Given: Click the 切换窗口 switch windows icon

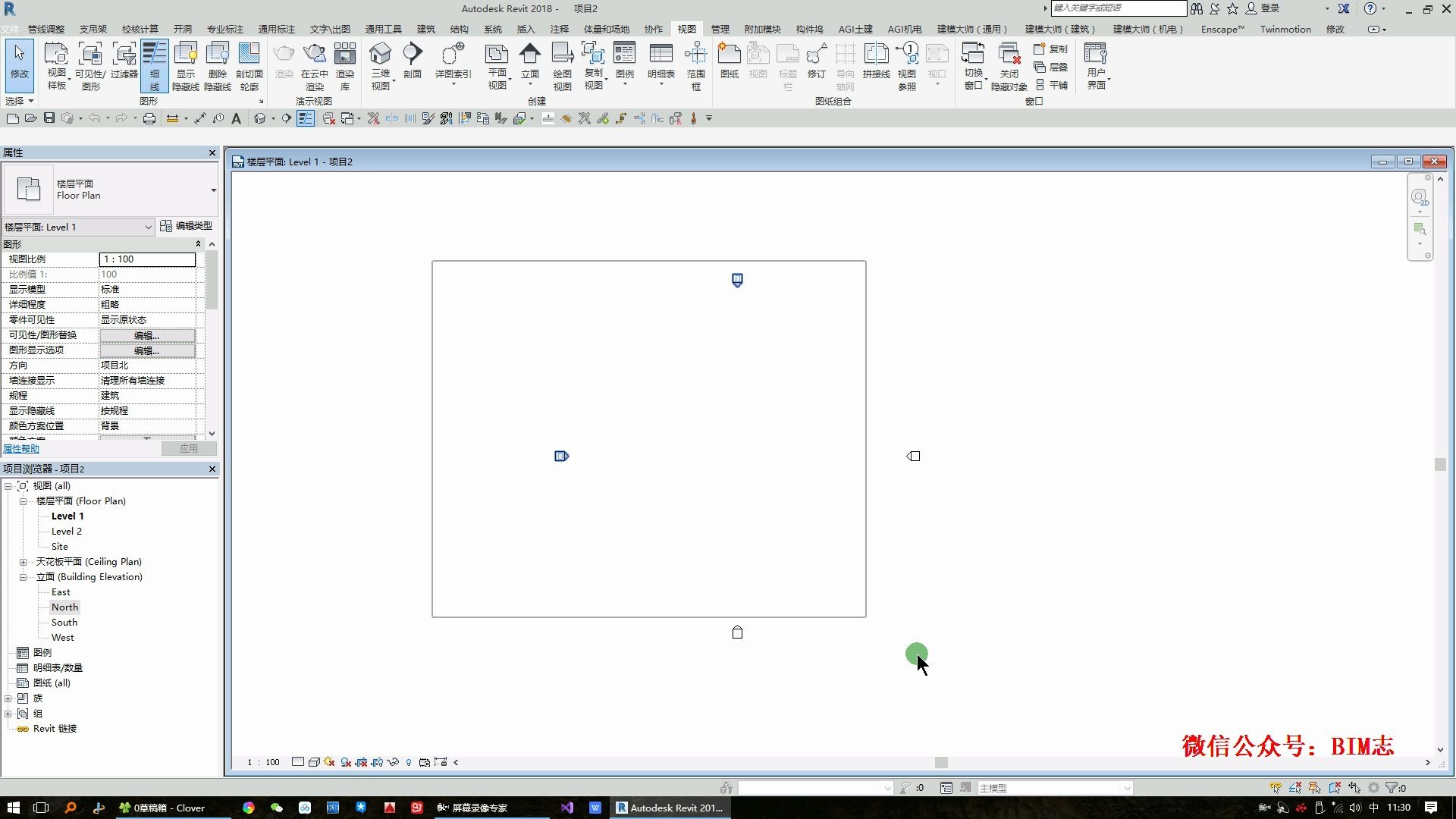Looking at the screenshot, I should click(973, 55).
